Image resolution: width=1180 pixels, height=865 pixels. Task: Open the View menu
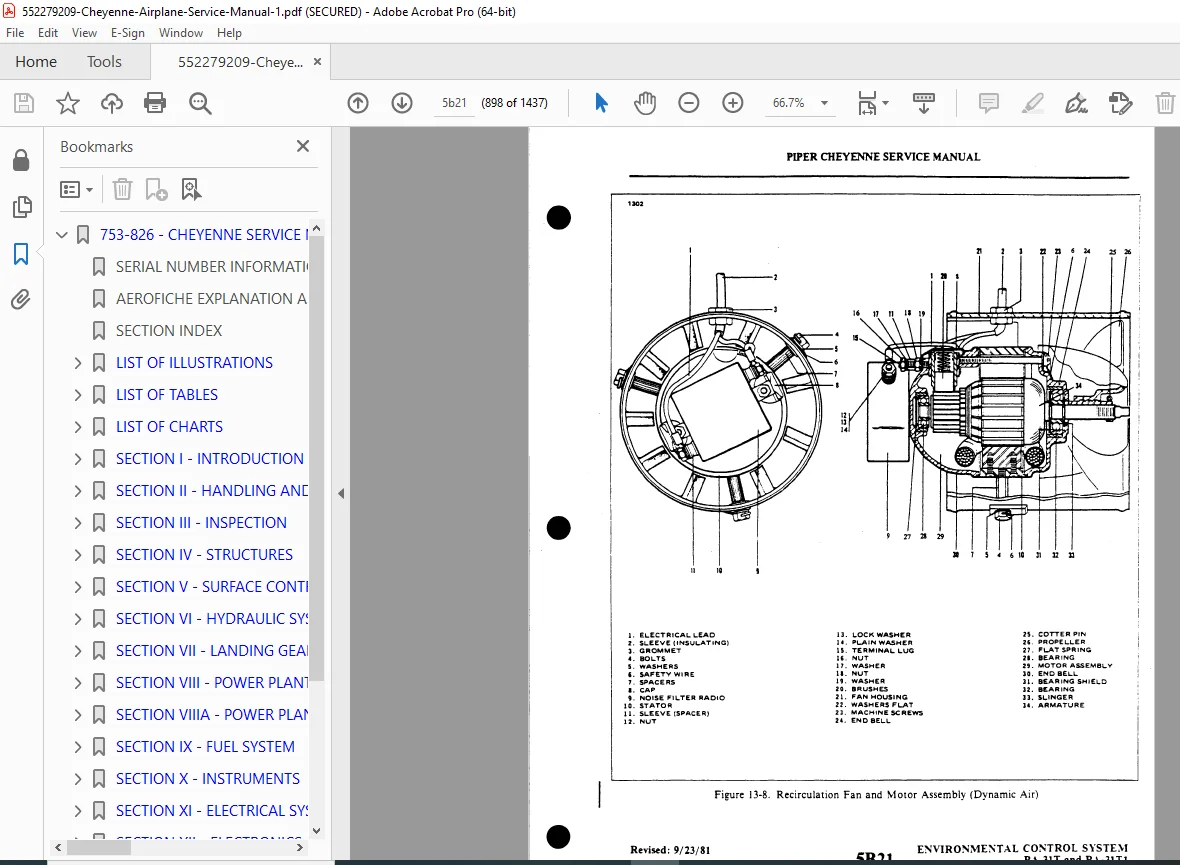pyautogui.click(x=84, y=33)
